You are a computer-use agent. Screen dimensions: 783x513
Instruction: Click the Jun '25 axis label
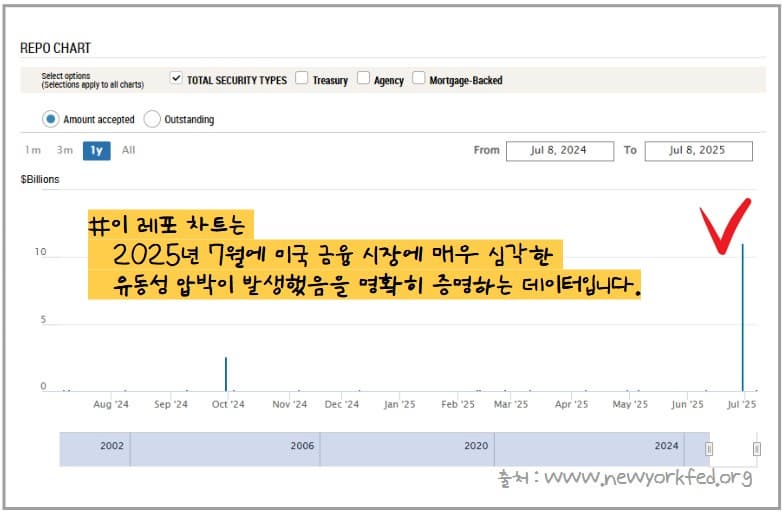687,404
